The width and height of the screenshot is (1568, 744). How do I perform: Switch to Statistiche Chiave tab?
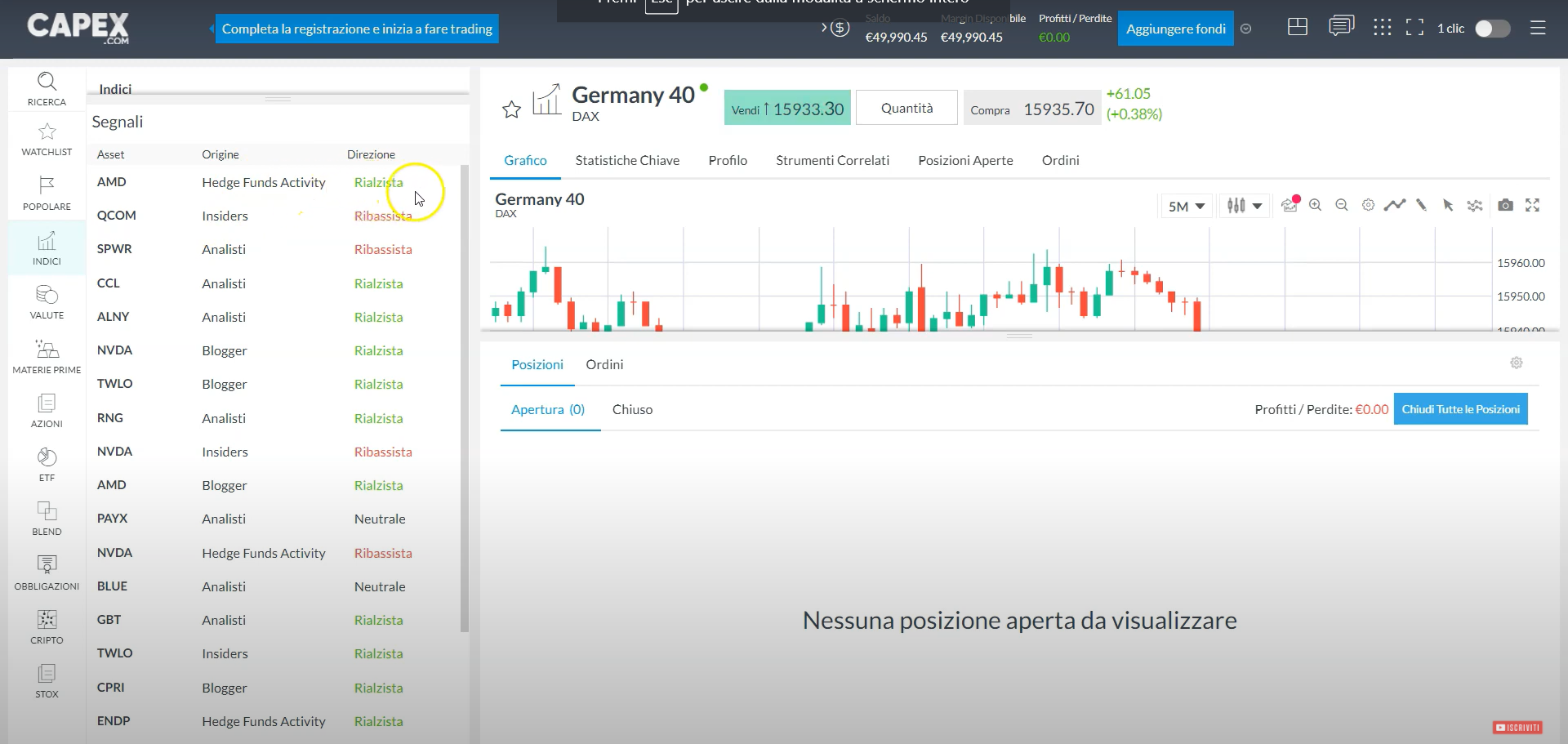click(627, 160)
